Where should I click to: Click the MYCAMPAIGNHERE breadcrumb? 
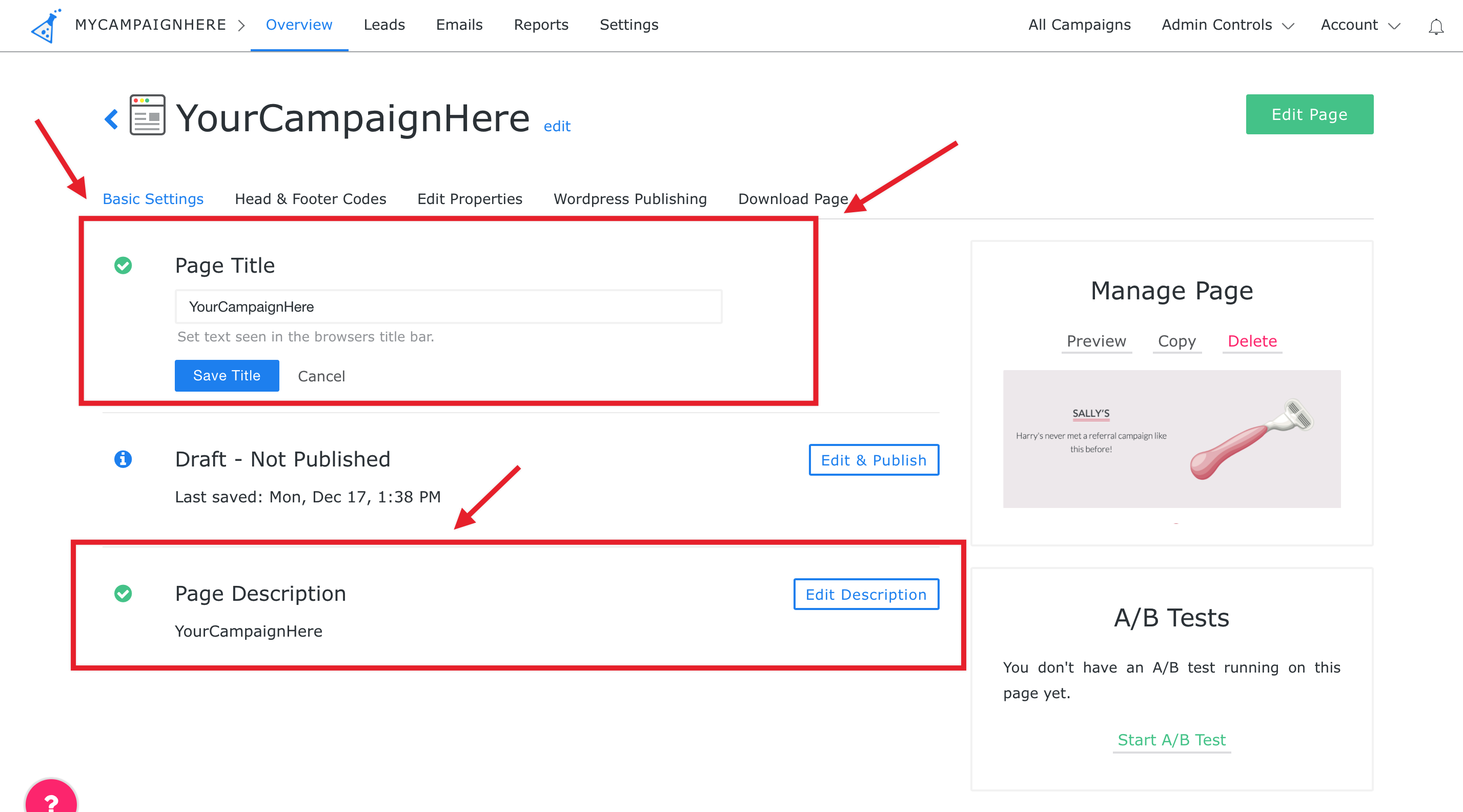tap(151, 25)
